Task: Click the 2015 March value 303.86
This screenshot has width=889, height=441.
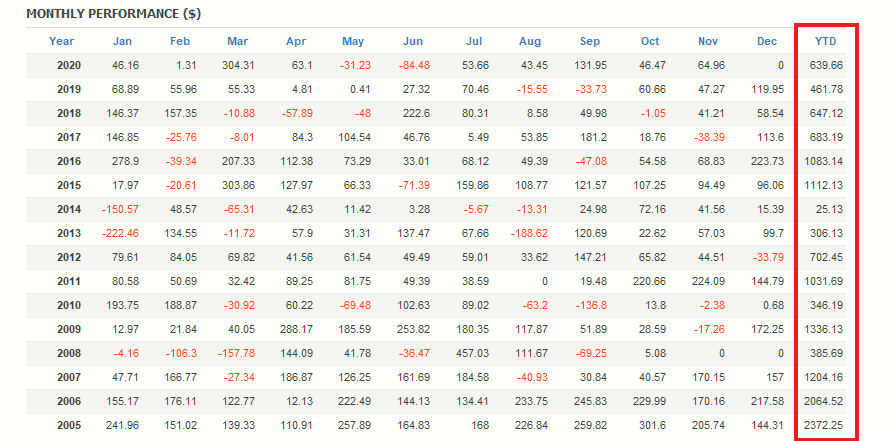Action: coord(238,184)
